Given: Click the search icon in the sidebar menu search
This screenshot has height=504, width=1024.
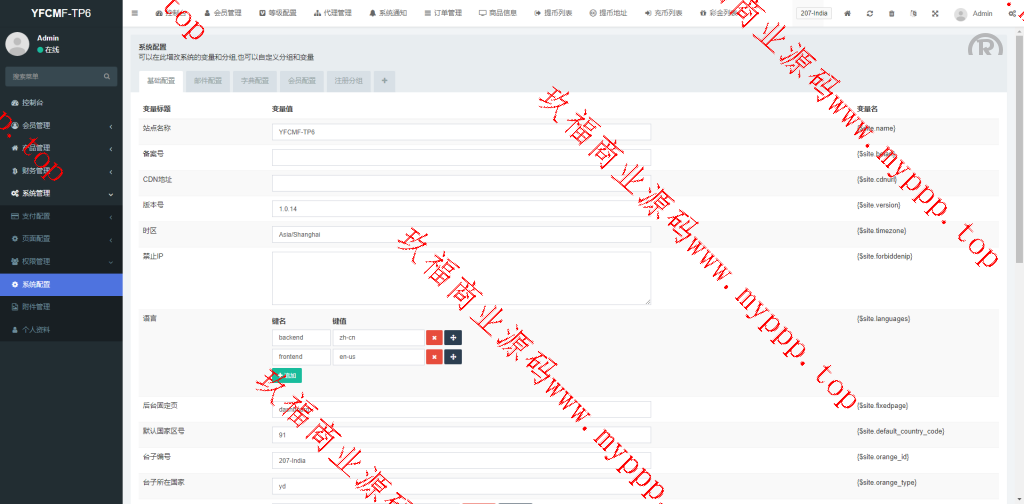Looking at the screenshot, I should click(108, 76).
